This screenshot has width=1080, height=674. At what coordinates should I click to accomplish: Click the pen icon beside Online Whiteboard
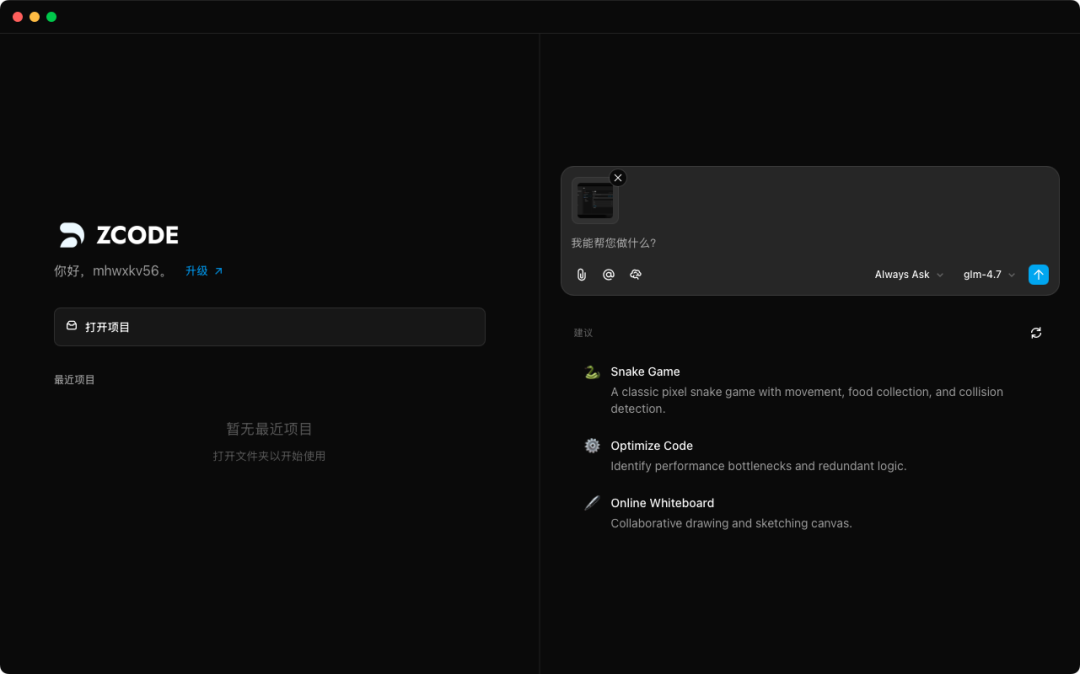coord(592,503)
